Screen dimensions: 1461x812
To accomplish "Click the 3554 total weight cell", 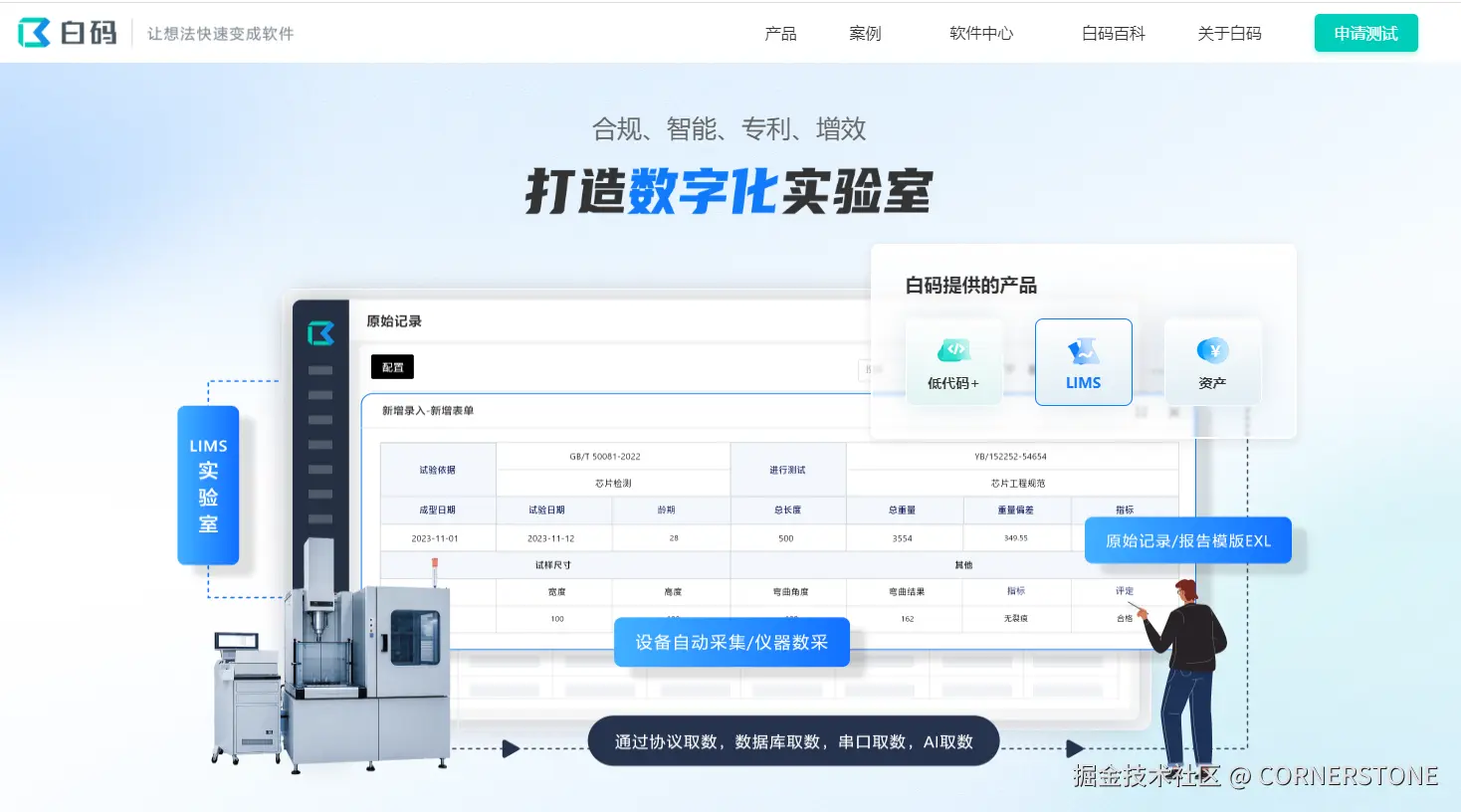I will click(903, 538).
